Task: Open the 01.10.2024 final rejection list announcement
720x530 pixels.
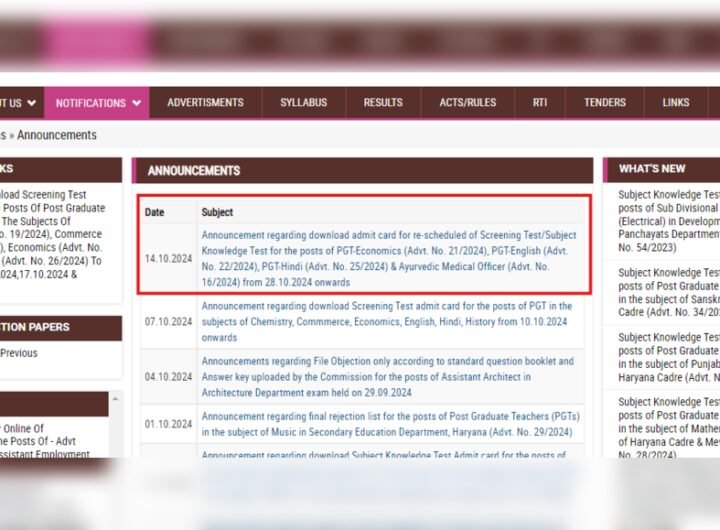Action: [x=390, y=424]
